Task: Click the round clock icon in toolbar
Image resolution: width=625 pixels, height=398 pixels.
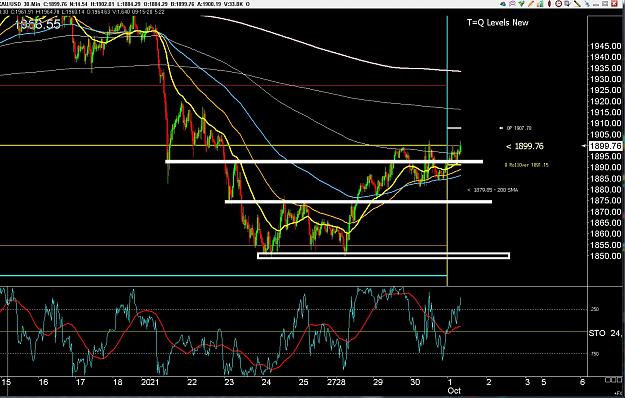Action: pyautogui.click(x=558, y=4)
